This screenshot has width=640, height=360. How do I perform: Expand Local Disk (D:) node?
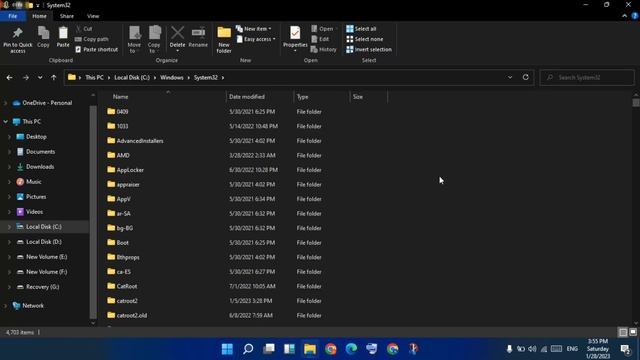coord(9,242)
